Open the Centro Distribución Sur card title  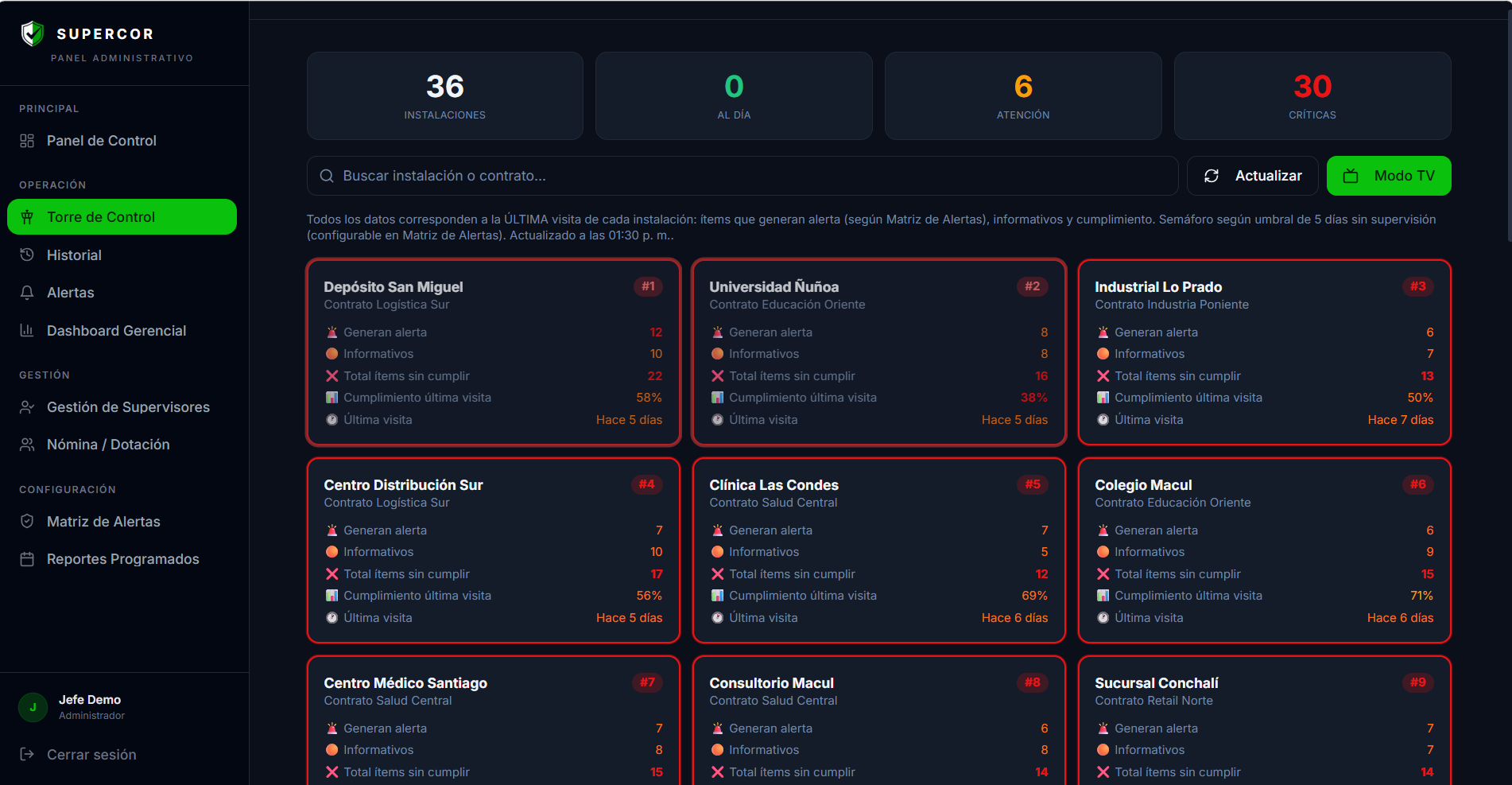[x=404, y=485]
